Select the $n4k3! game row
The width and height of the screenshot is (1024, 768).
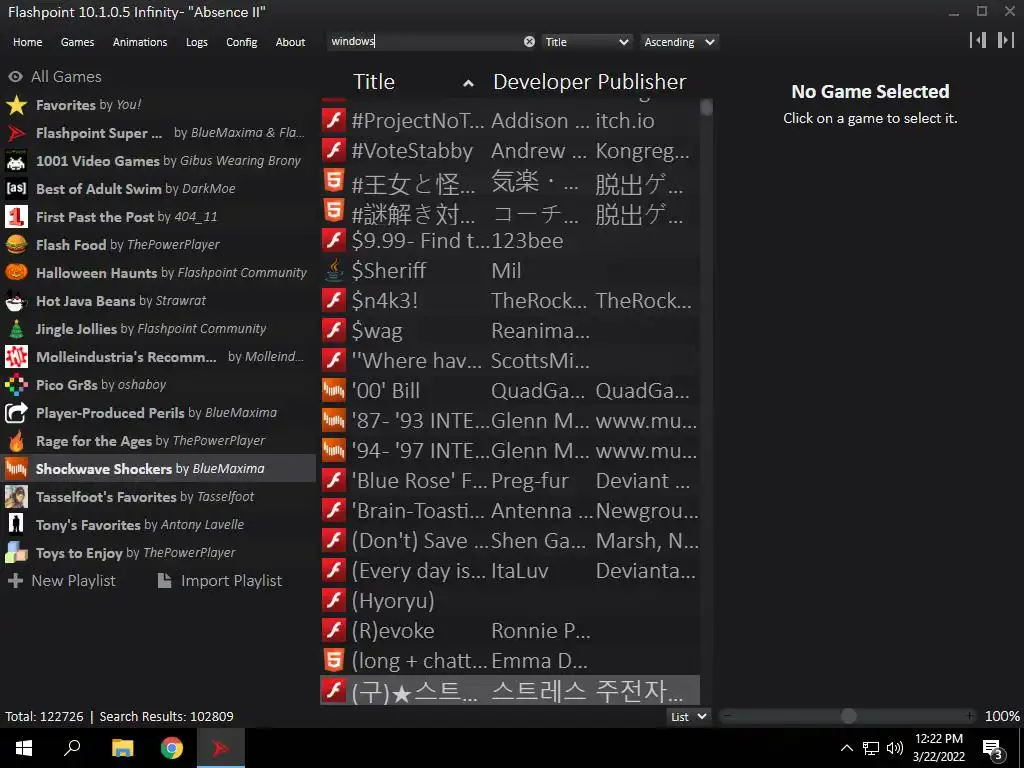click(x=510, y=300)
